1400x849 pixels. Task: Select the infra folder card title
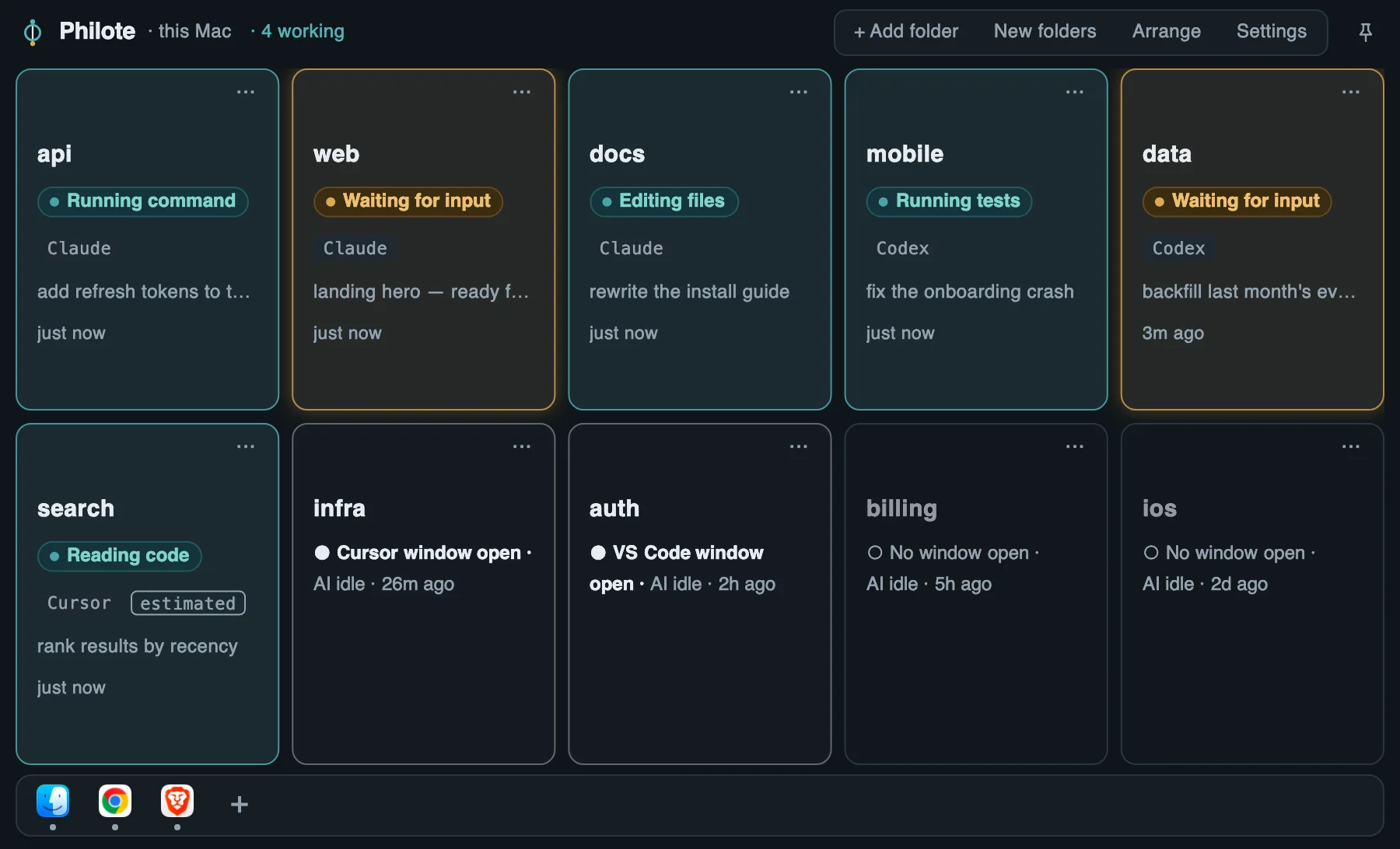click(339, 508)
